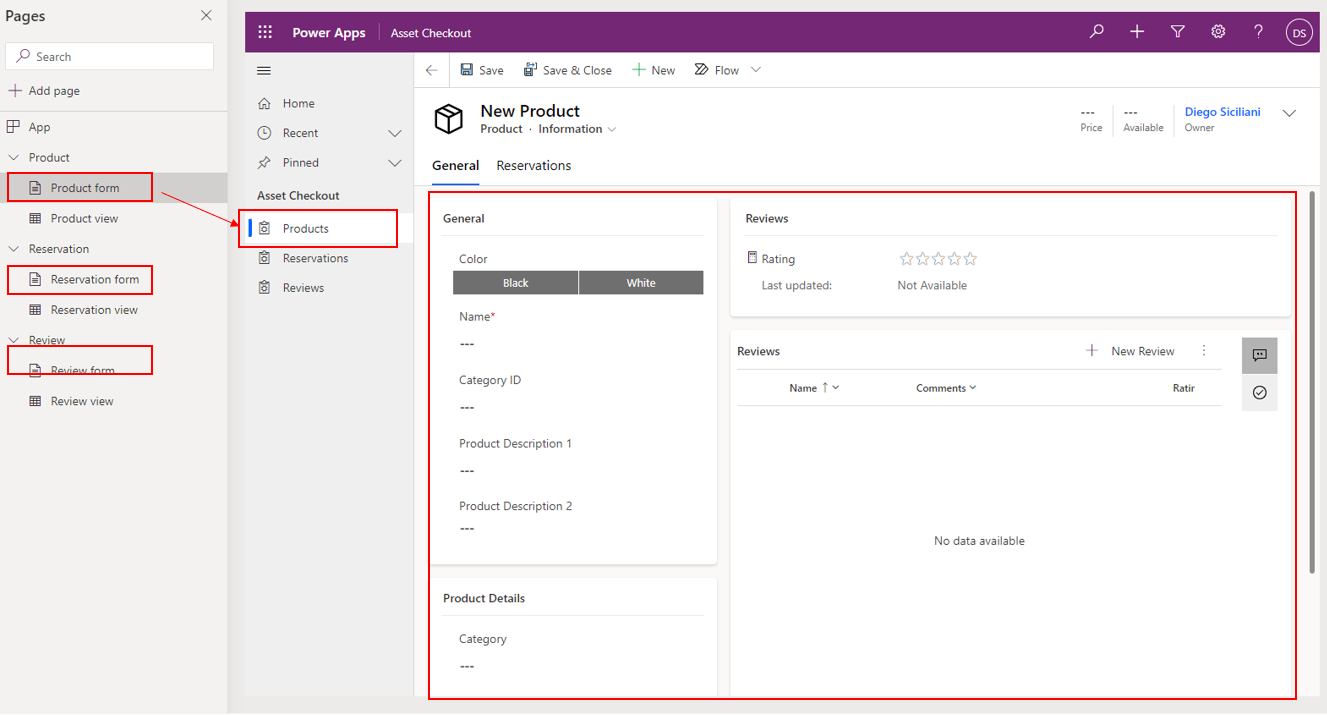
Task: Open the Flow dropdown in the command bar
Action: (x=755, y=69)
